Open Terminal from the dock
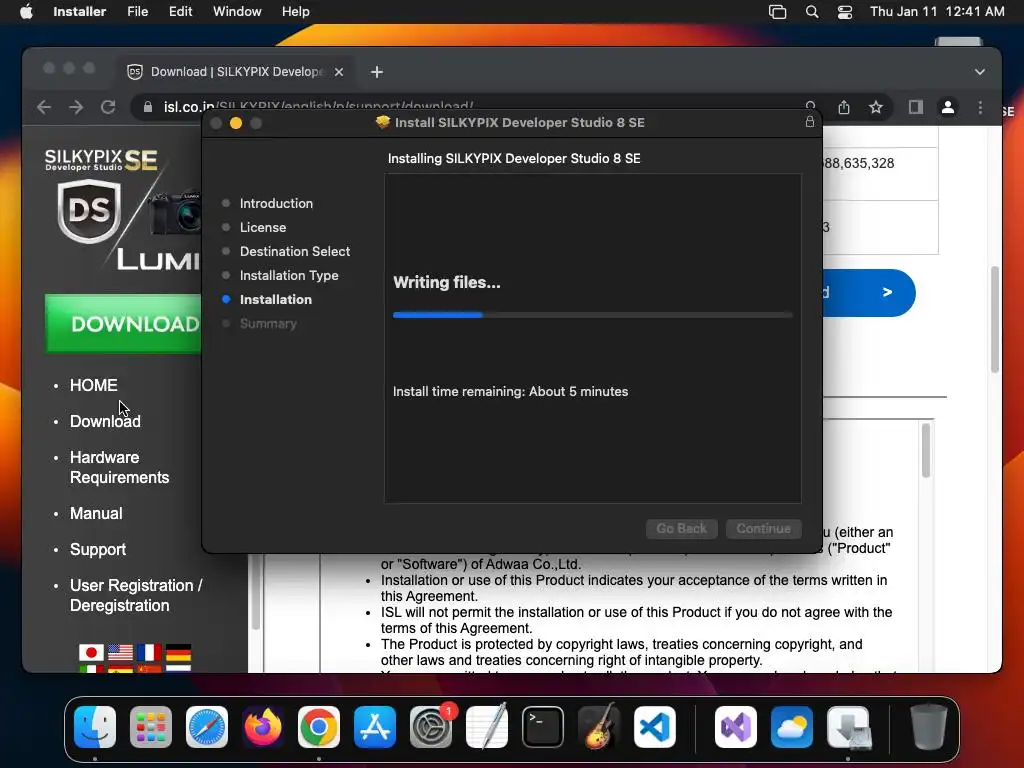This screenshot has height=768, width=1024. click(543, 727)
